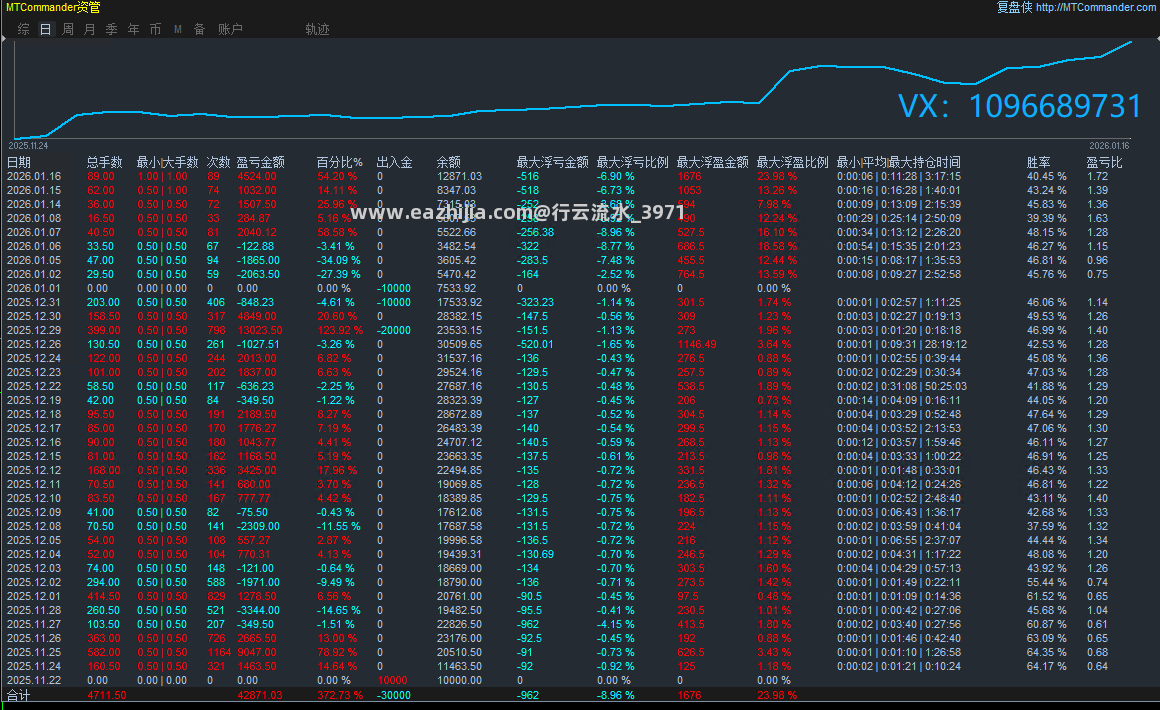Screen dimensions: 1160x710
Task: Click the 10000 deposit value
Action: 393,681
